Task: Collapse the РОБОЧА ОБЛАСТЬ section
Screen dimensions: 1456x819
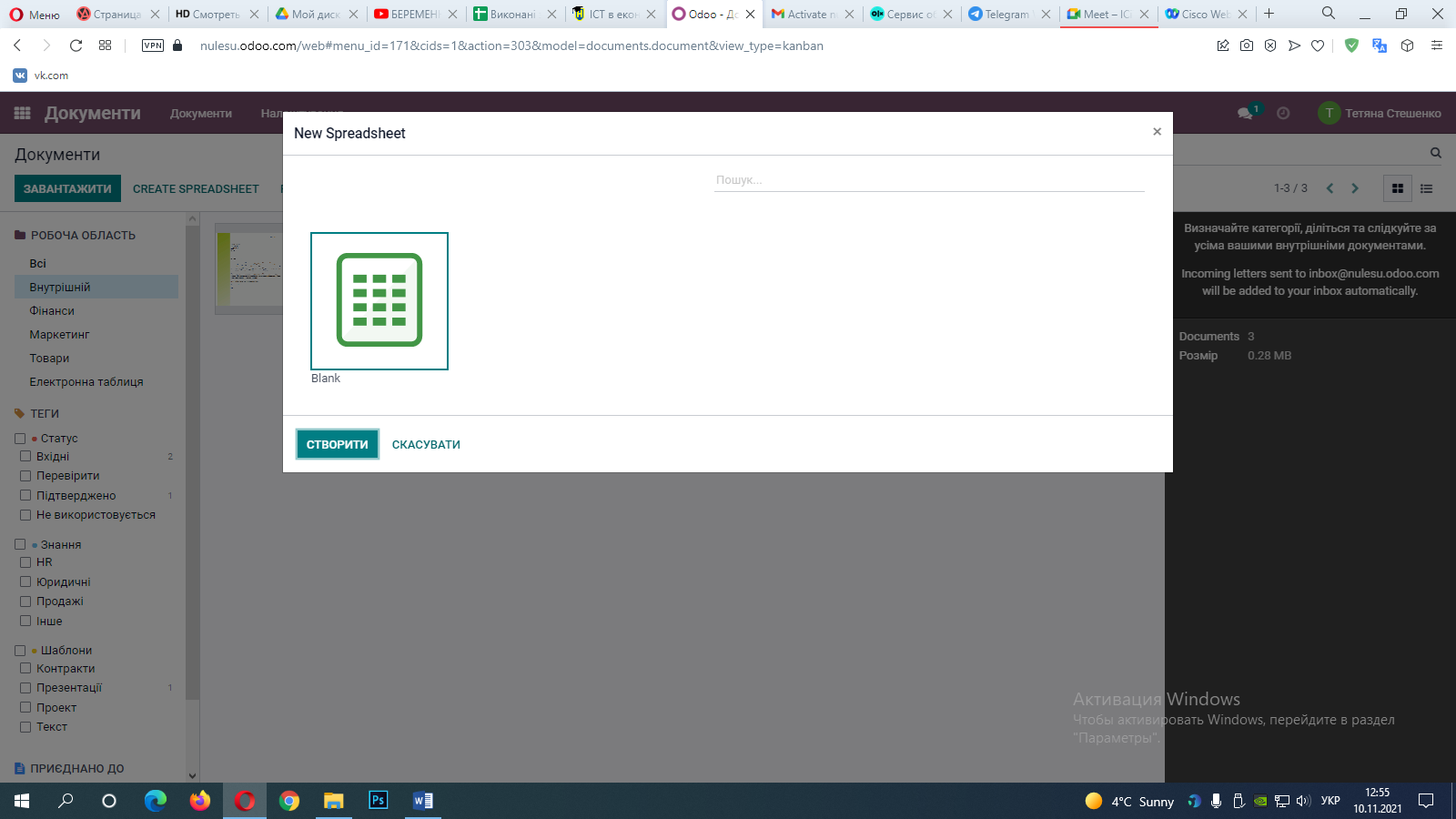Action: (x=76, y=235)
